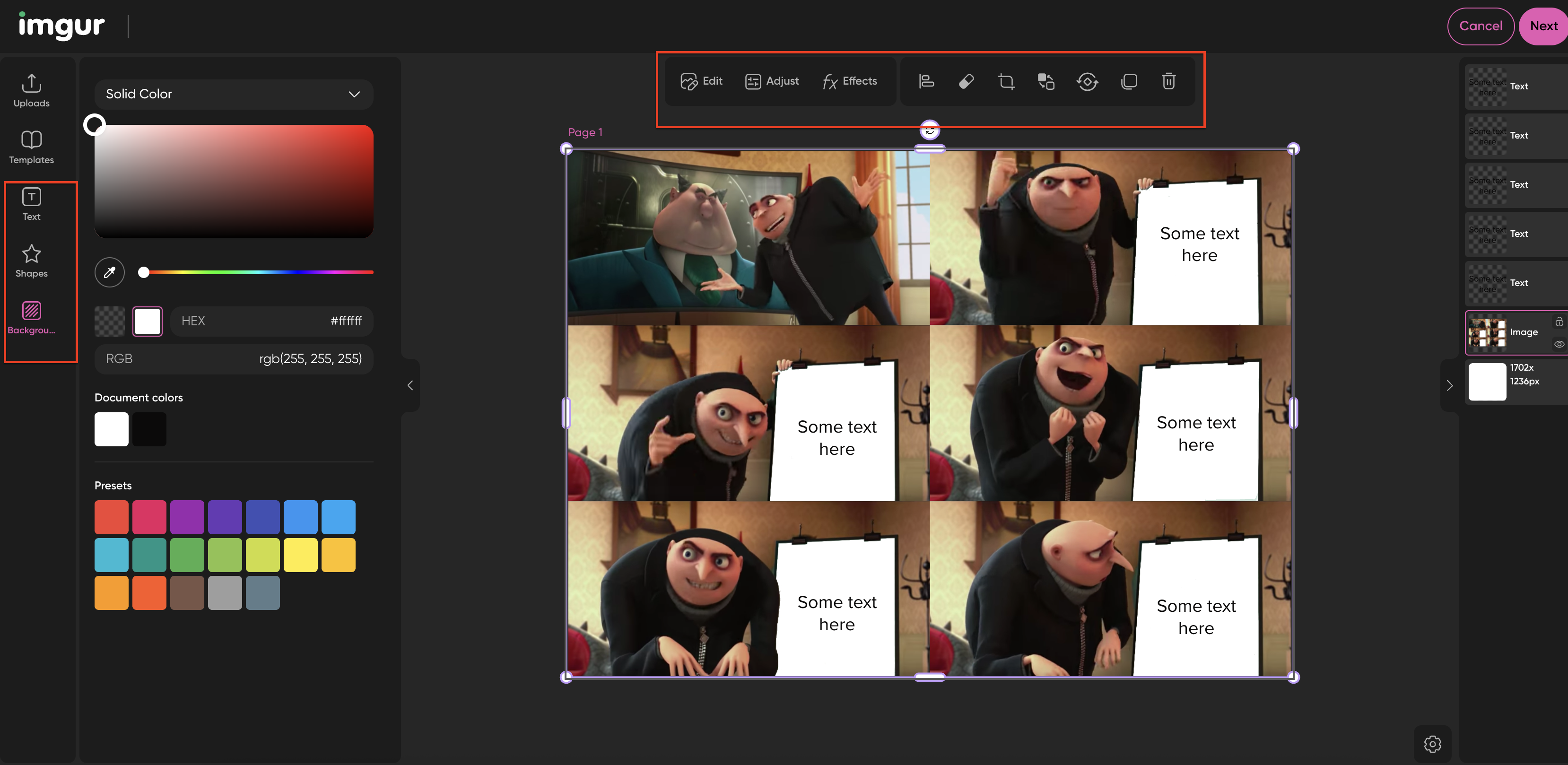The image size is (1568, 765).
Task: Delete the selected image using trash icon
Action: (1168, 81)
